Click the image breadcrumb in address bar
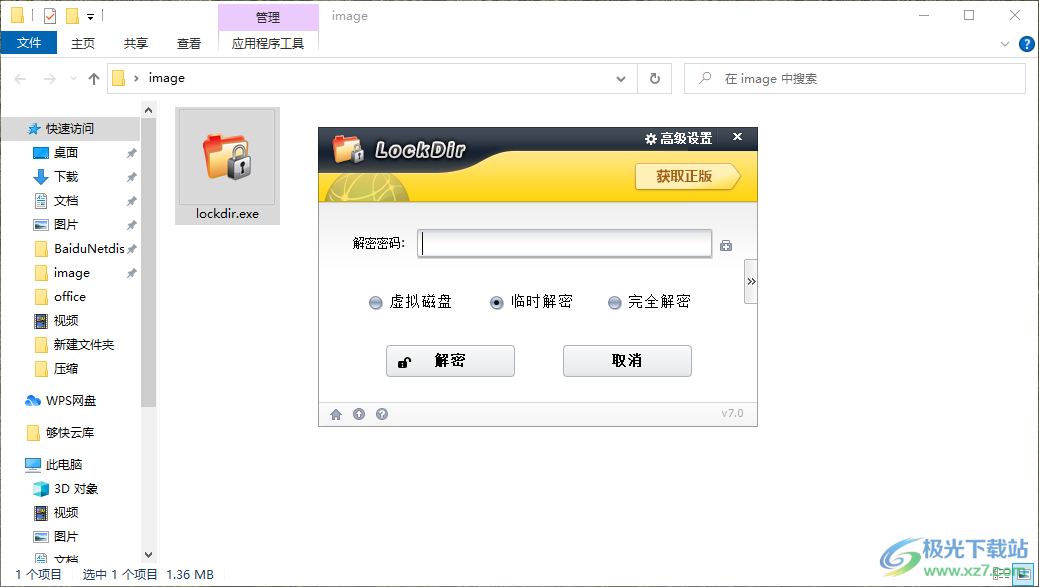The image size is (1039, 587). (166, 78)
